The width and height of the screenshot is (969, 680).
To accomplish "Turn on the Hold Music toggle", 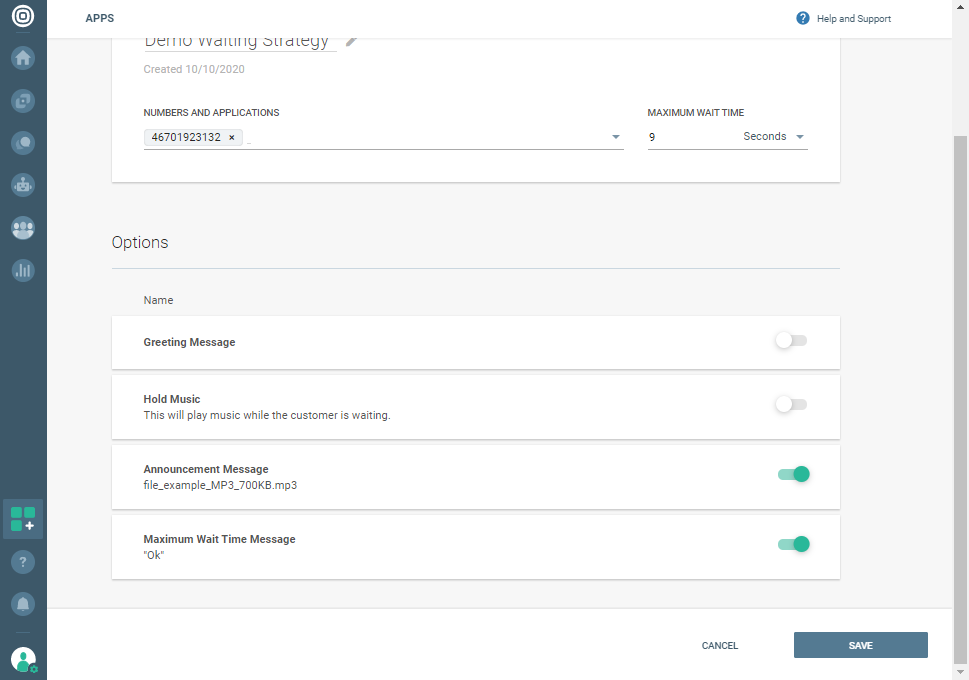I will coord(791,405).
